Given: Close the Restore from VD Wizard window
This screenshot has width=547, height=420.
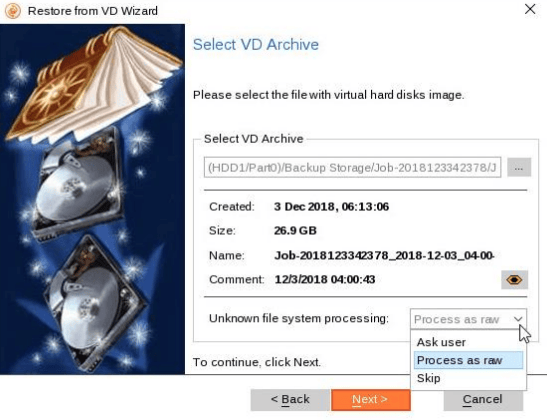Looking at the screenshot, I should tap(530, 9).
